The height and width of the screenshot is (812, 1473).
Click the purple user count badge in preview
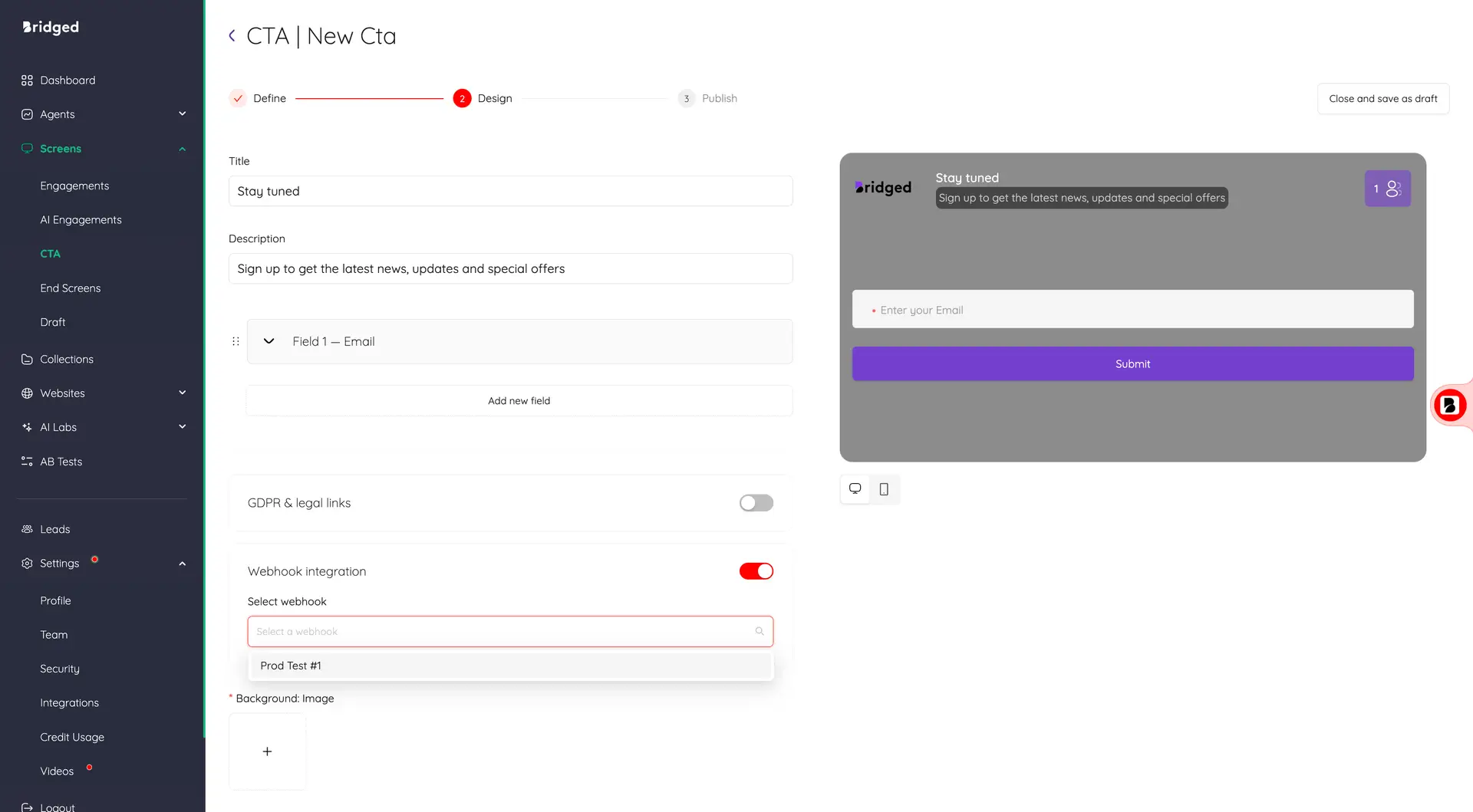[1387, 189]
